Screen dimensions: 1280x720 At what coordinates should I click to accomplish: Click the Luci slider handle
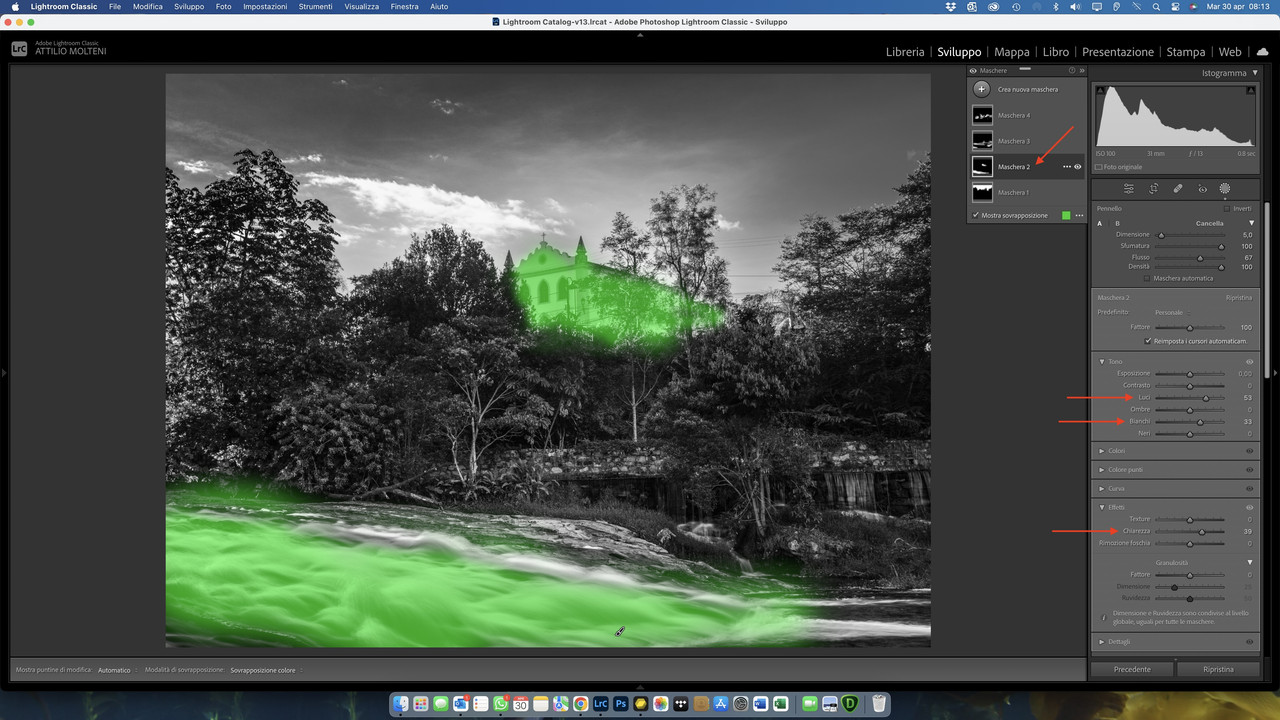tap(1206, 398)
